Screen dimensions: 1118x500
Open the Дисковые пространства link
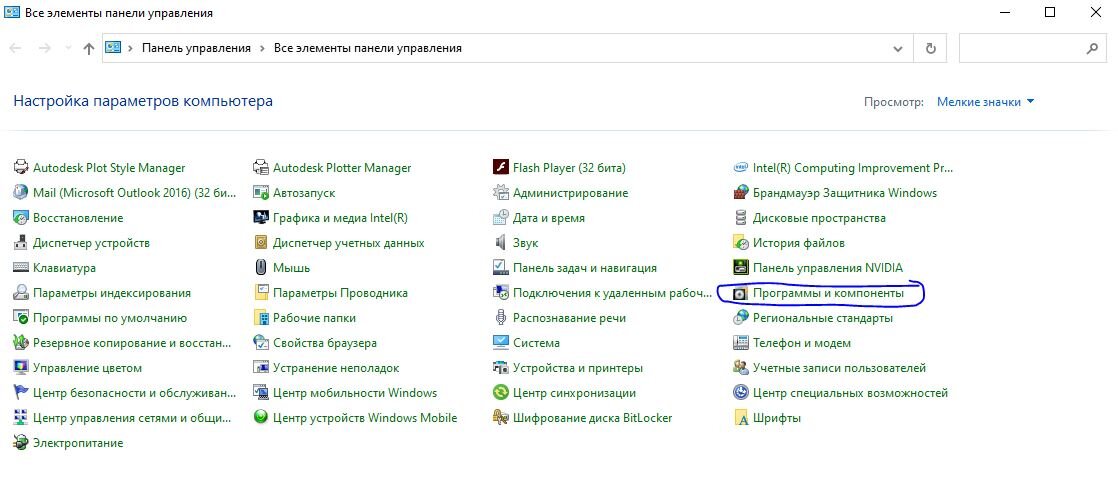[x=819, y=218]
